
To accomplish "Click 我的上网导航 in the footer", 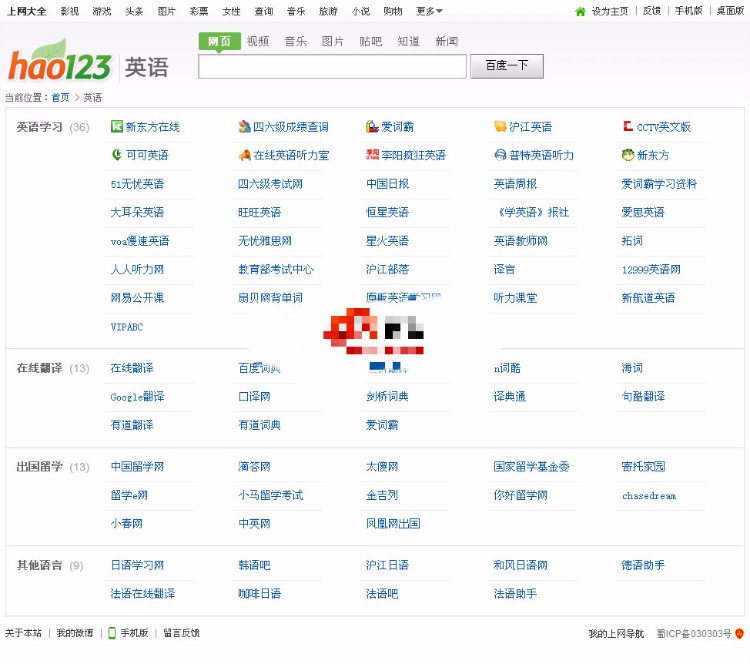I will tap(616, 634).
